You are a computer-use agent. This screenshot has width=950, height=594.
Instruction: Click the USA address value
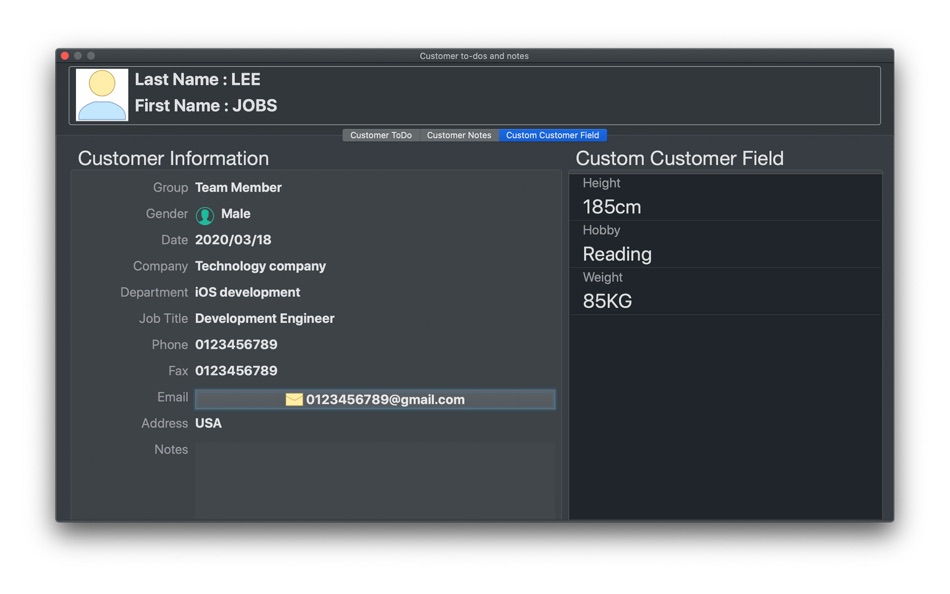point(208,423)
